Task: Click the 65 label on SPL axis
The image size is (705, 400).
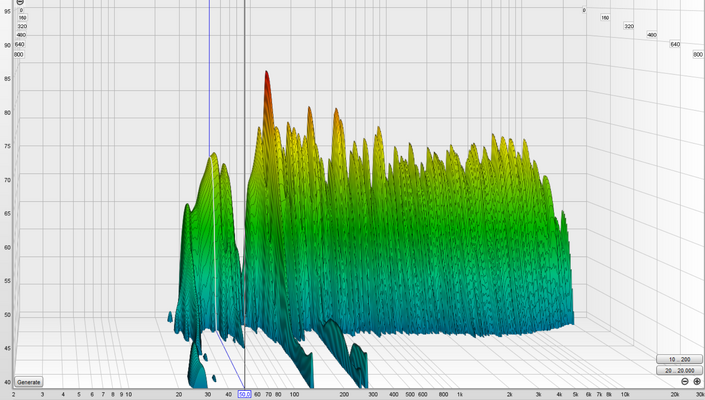Action: point(7,213)
